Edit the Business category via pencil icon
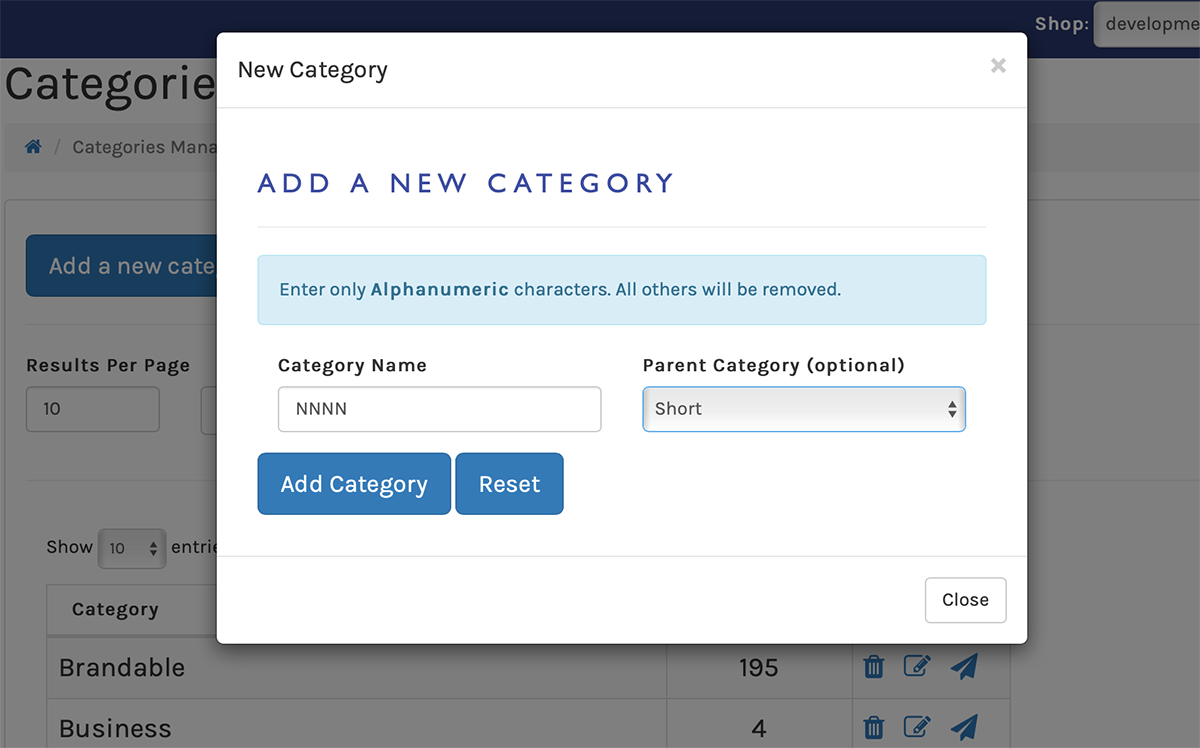 point(917,727)
